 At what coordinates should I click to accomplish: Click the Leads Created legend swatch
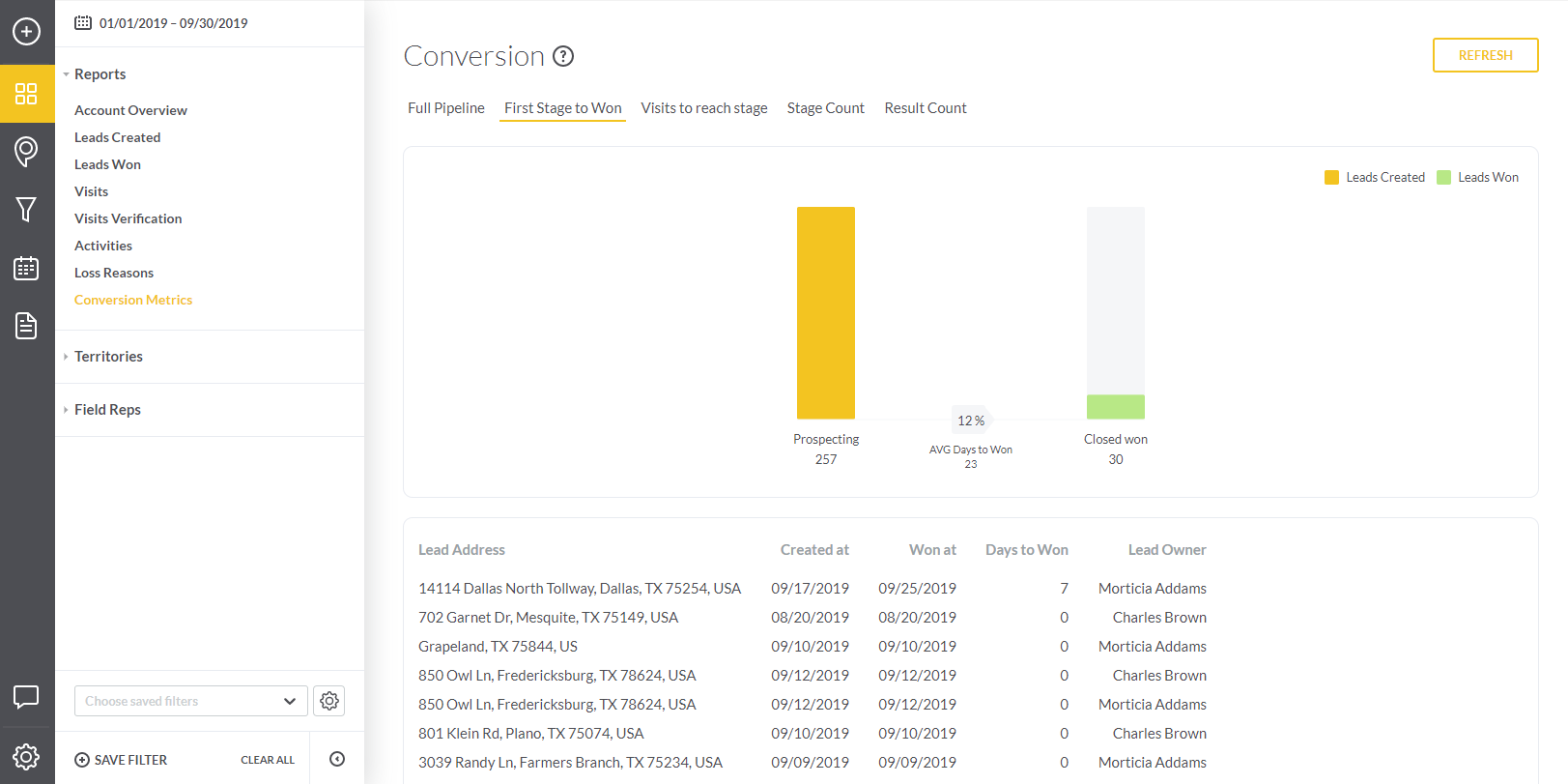tap(1331, 177)
